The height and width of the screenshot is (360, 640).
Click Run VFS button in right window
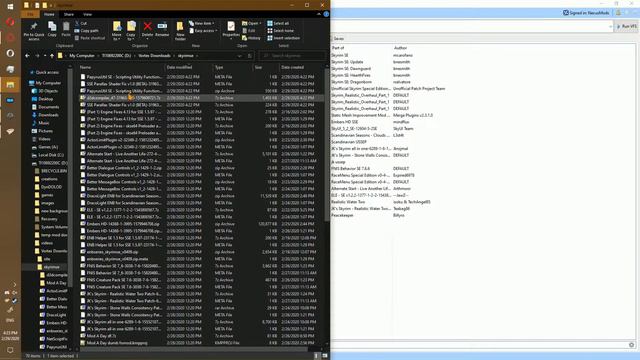(627, 26)
